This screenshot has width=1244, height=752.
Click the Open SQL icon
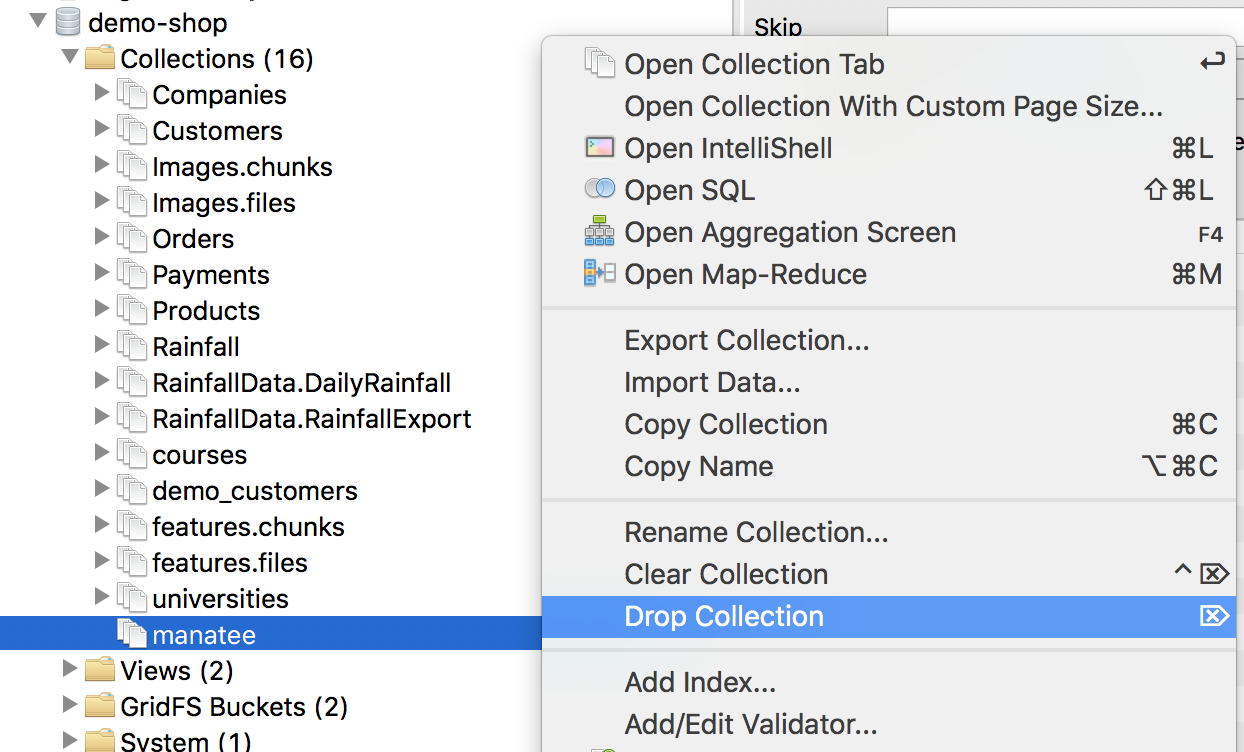599,189
